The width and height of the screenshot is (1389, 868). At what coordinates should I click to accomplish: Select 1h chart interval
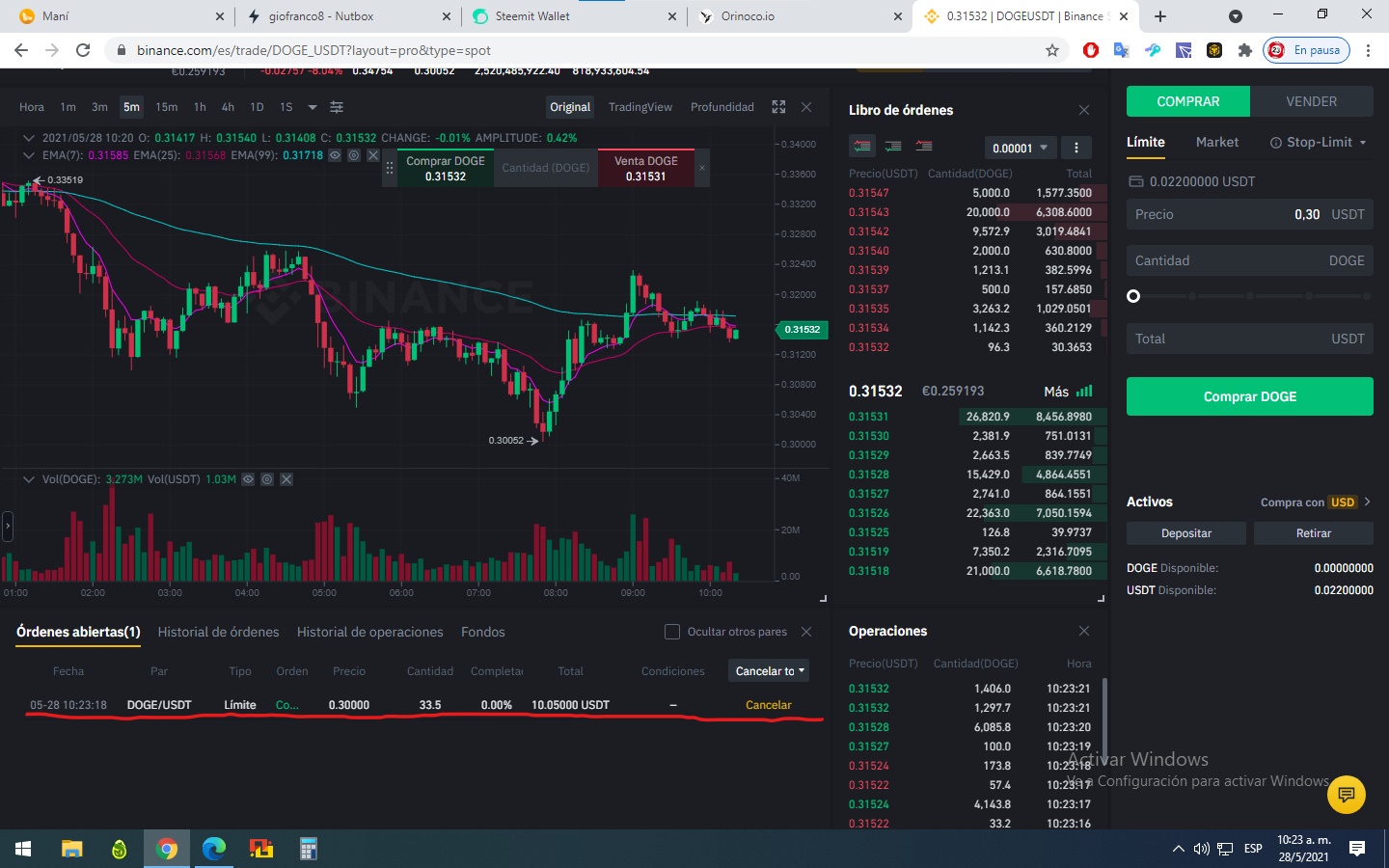tap(200, 107)
